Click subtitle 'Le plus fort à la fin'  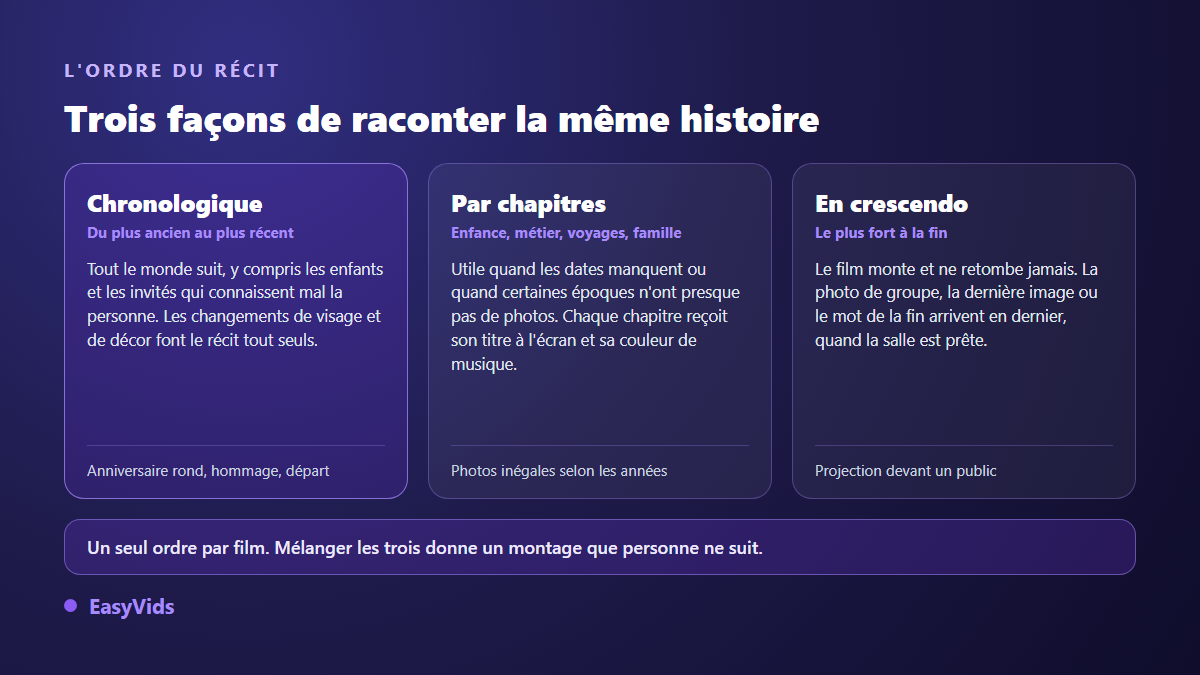click(881, 233)
